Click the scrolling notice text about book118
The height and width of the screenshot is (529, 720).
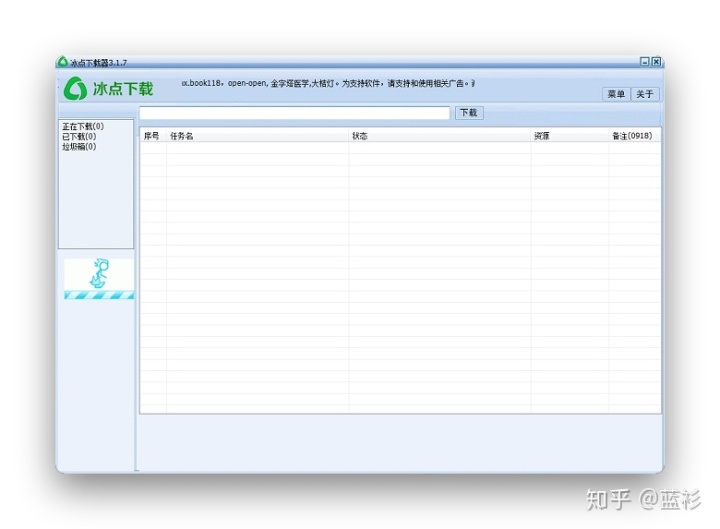[328, 84]
